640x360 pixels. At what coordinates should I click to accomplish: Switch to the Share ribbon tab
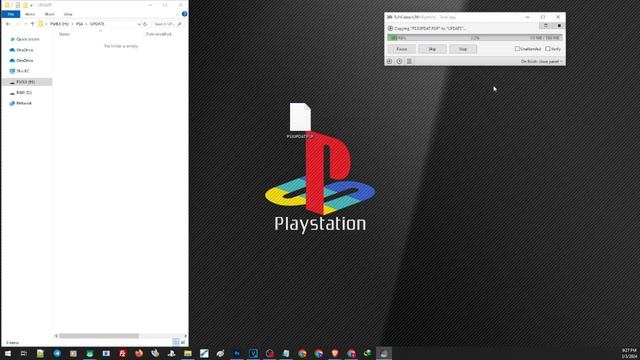pos(49,14)
